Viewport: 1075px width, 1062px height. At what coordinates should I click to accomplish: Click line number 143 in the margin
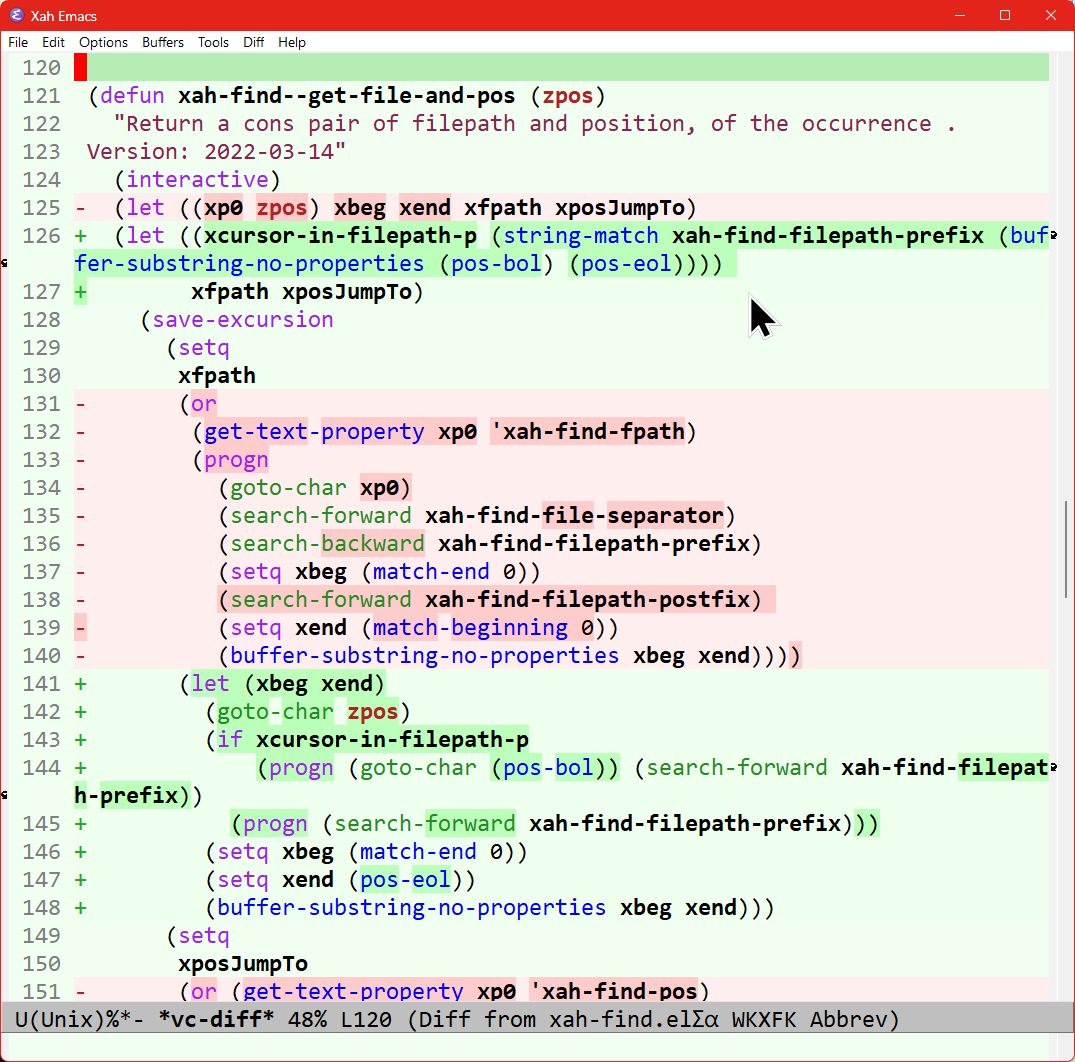[x=41, y=740]
